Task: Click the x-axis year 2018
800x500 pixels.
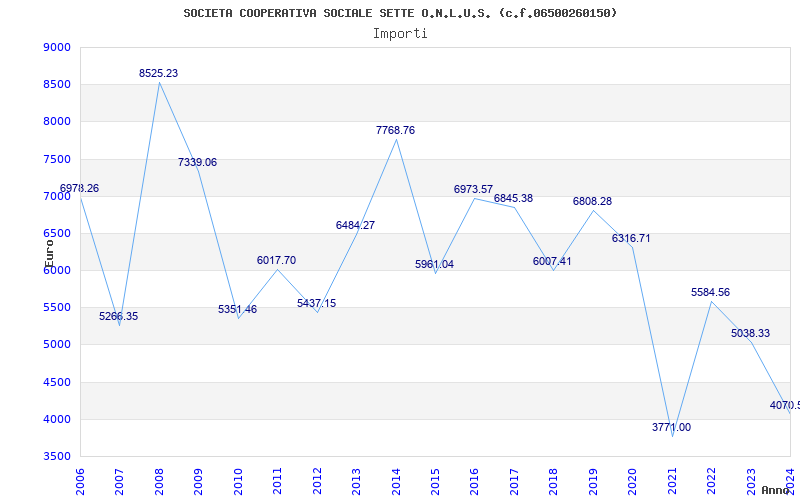Action: coord(554,481)
